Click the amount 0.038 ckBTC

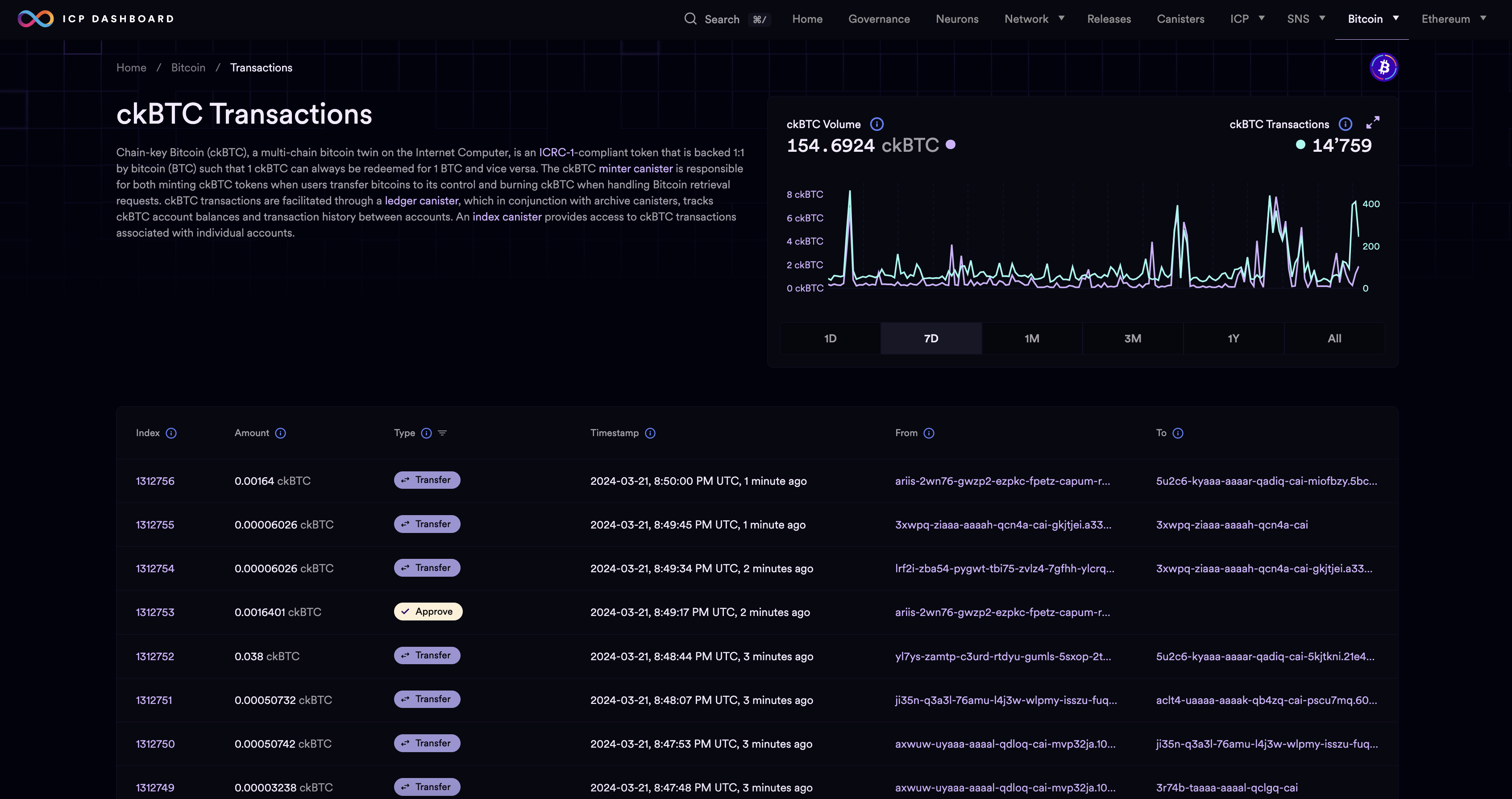267,656
